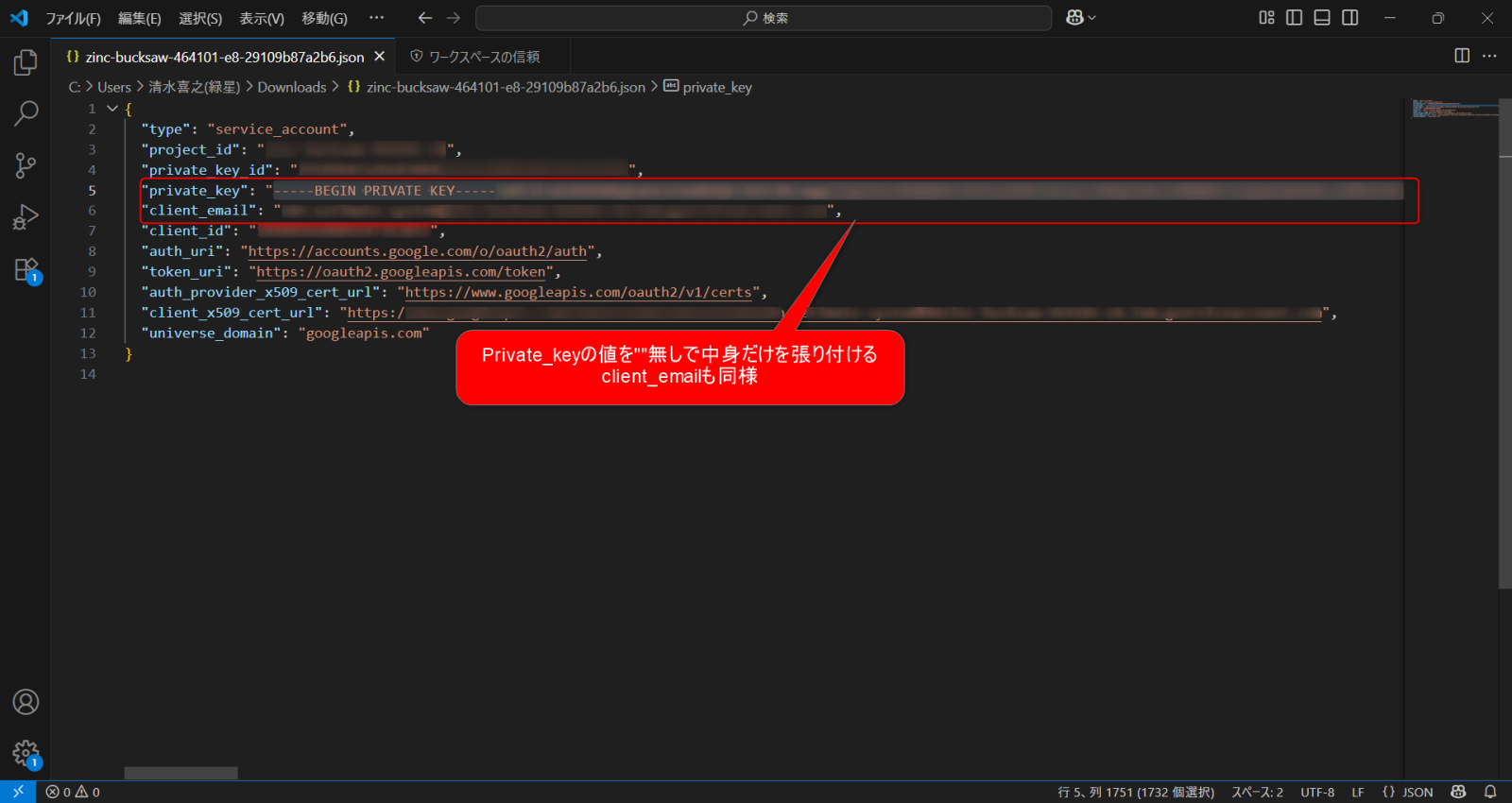Open the ファイル(F) menu
This screenshot has height=803, width=1512.
click(73, 18)
